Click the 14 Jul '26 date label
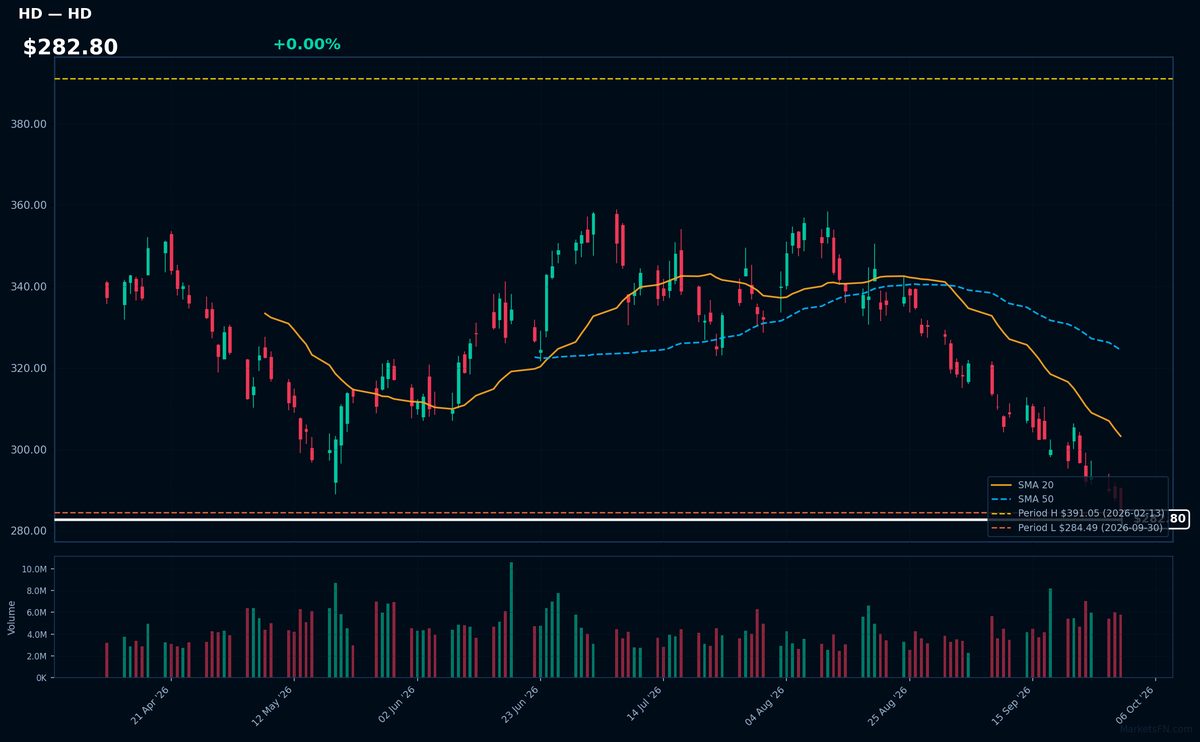This screenshot has width=1200, height=742. 643,704
